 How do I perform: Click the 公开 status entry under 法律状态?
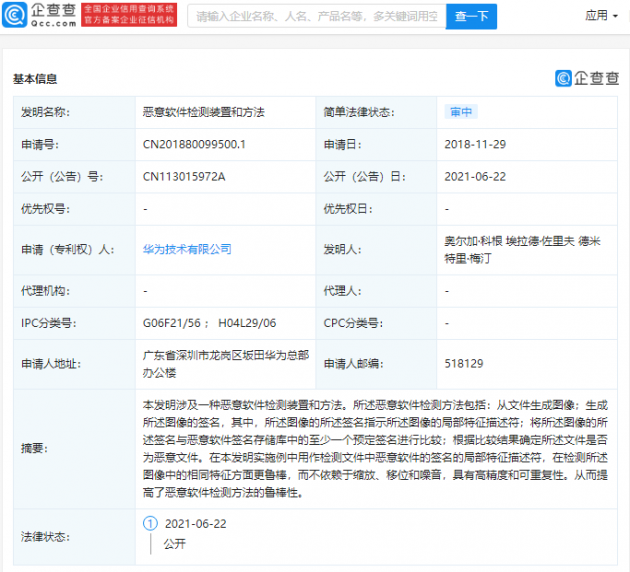tap(174, 544)
